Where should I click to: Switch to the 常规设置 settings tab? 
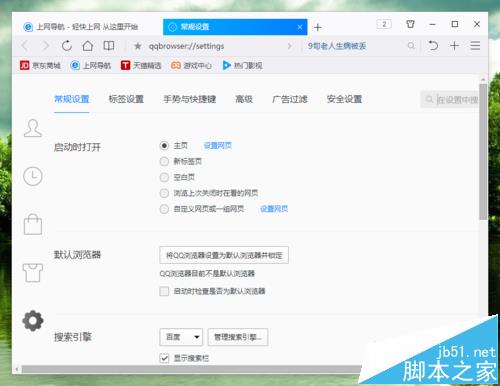point(72,99)
